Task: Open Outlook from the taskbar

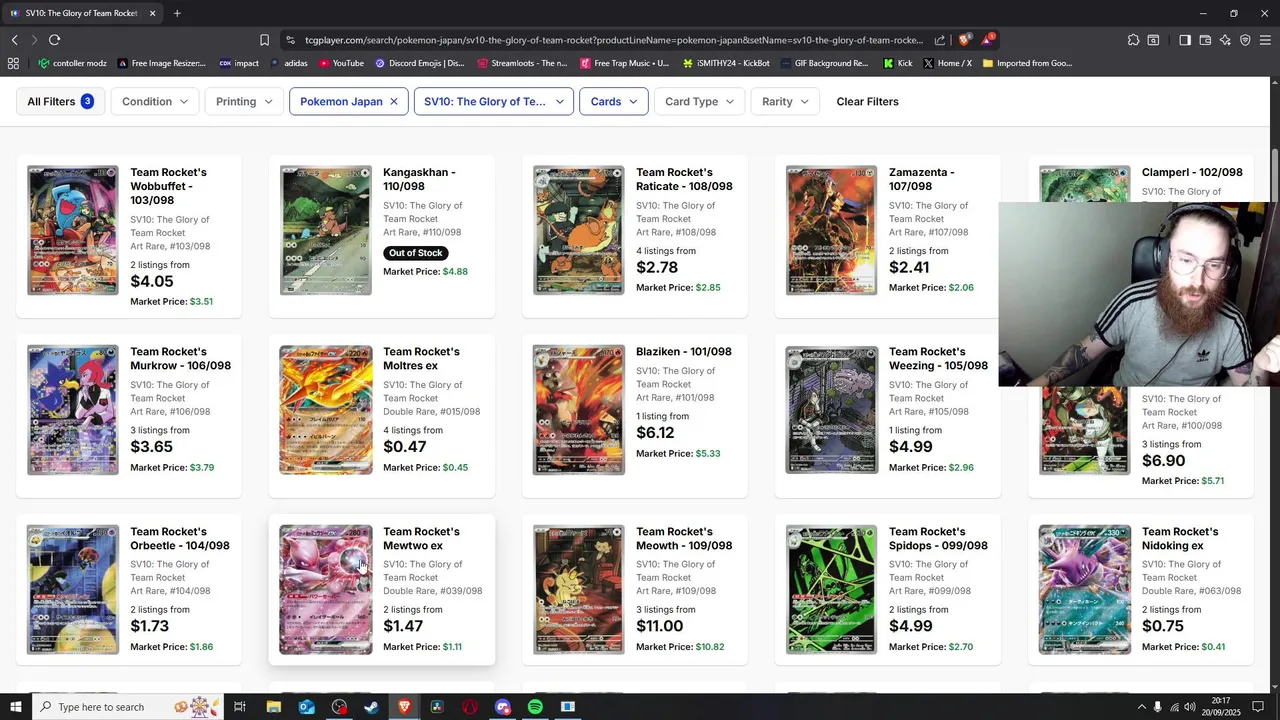Action: [x=306, y=707]
